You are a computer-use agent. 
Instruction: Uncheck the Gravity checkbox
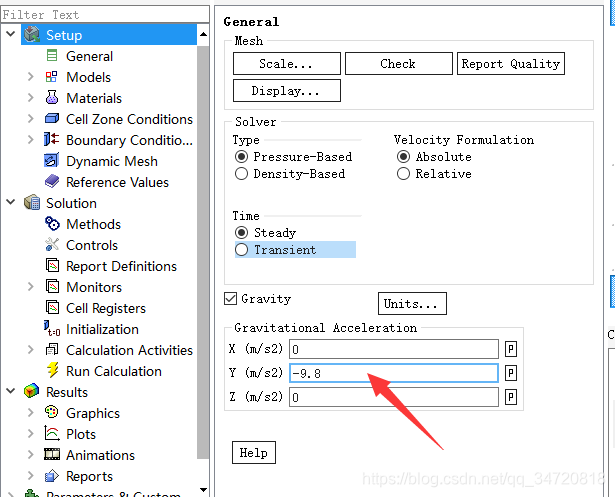coord(231,299)
